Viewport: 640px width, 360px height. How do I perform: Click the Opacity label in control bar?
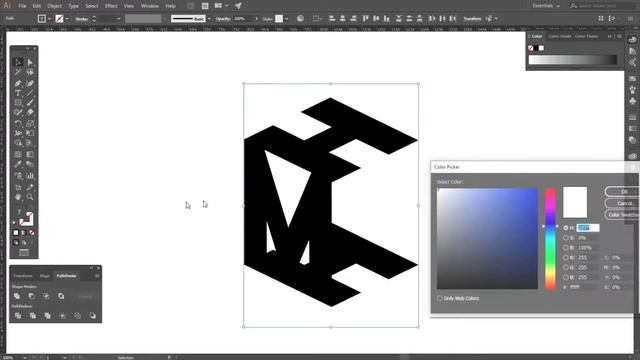click(x=223, y=18)
